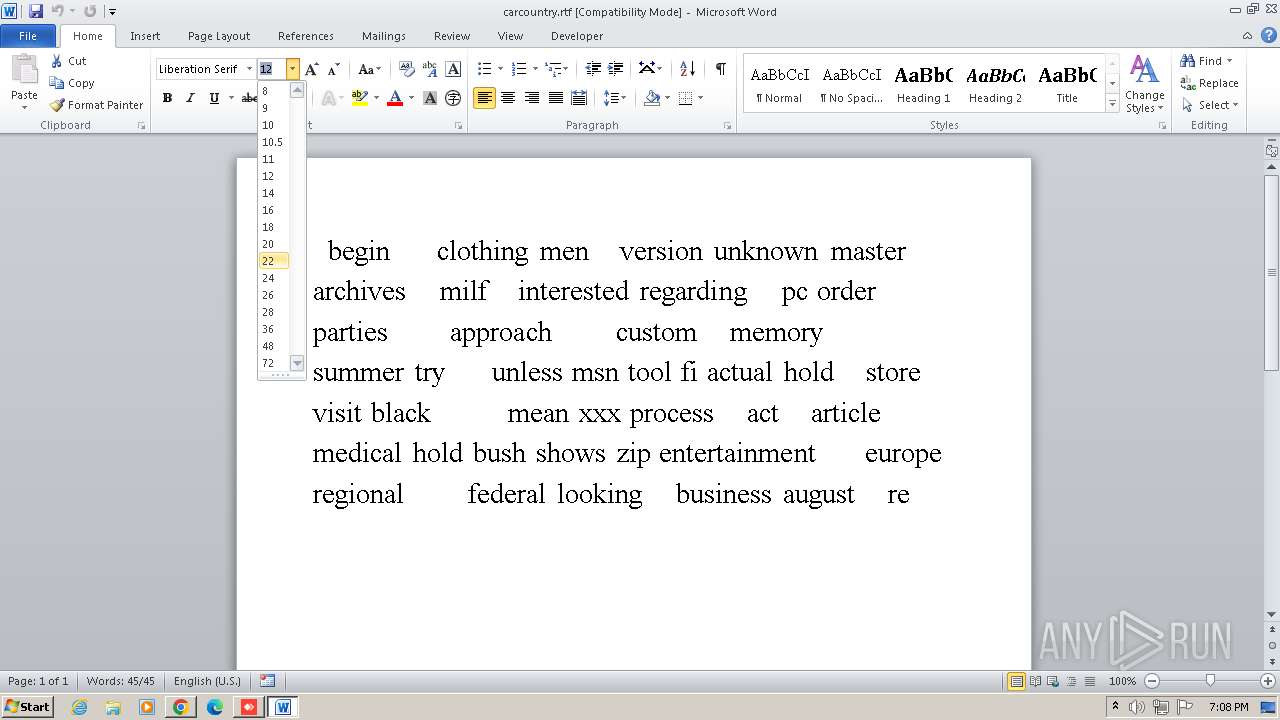1280x720 pixels.
Task: Open the Change Case dropdown
Action: pyautogui.click(x=369, y=69)
